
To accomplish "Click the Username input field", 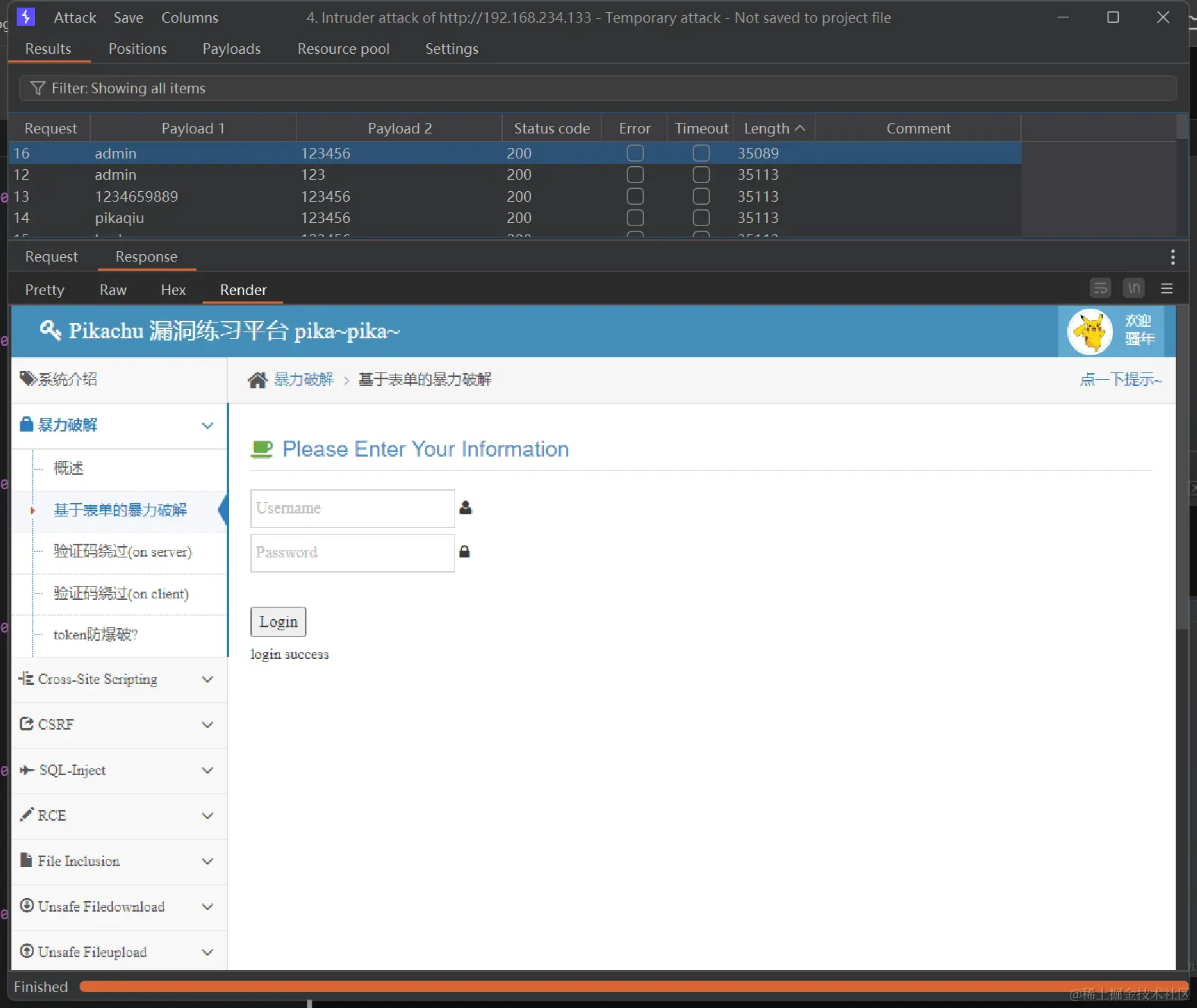I will (x=353, y=508).
